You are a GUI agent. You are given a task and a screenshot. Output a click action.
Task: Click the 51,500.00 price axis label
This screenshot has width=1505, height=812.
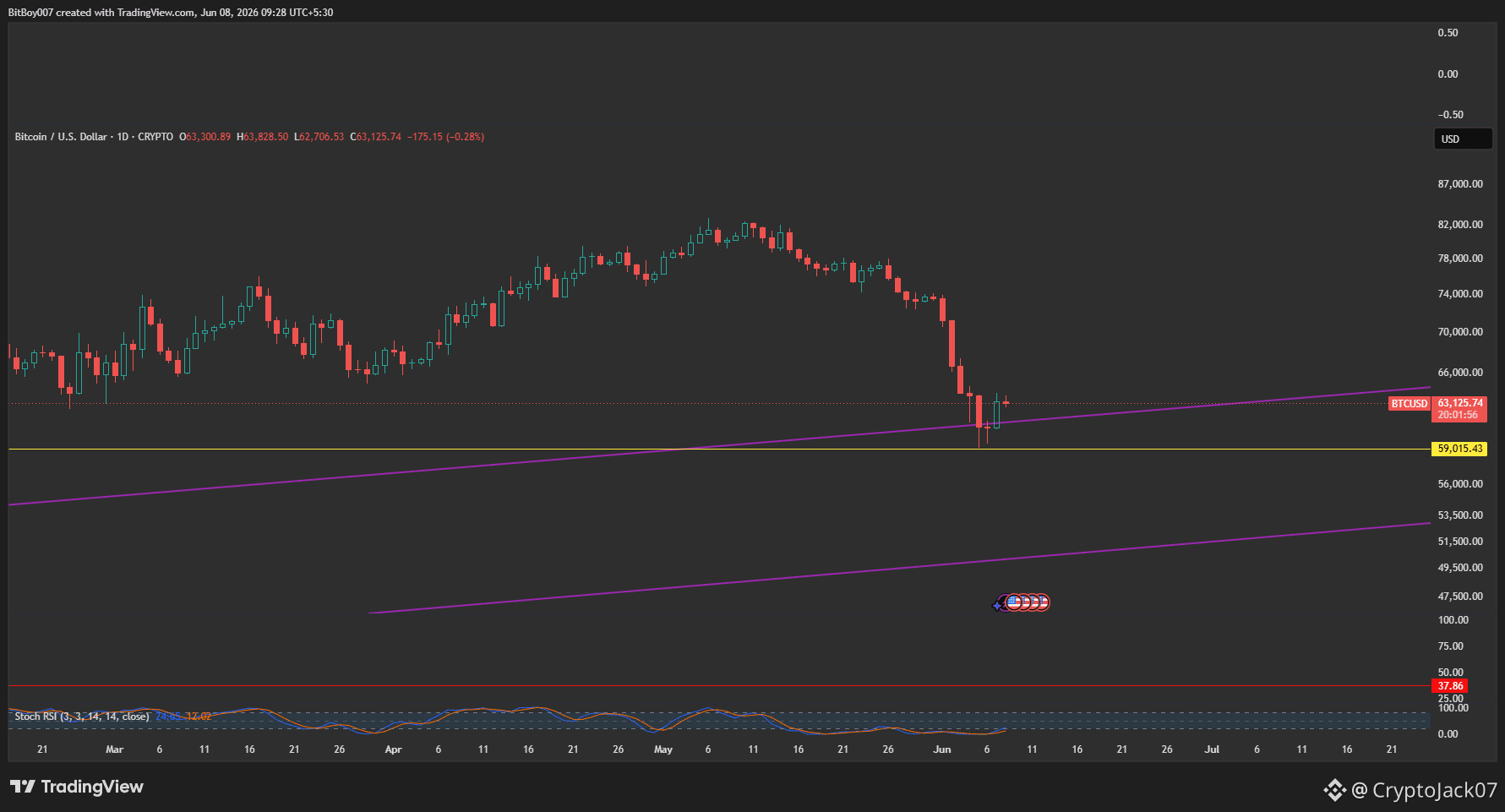point(1460,542)
